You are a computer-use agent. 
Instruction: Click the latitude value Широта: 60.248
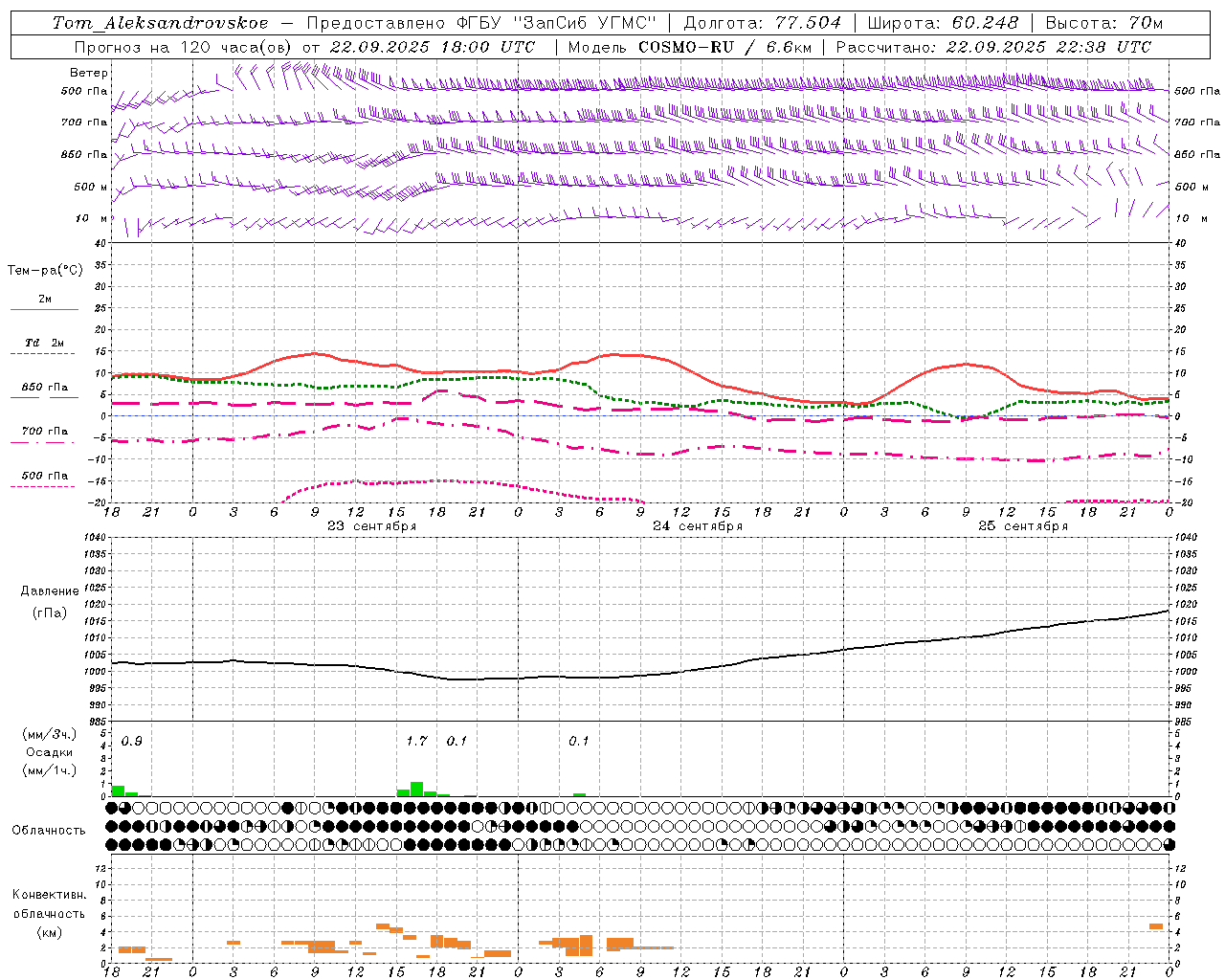(x=944, y=23)
